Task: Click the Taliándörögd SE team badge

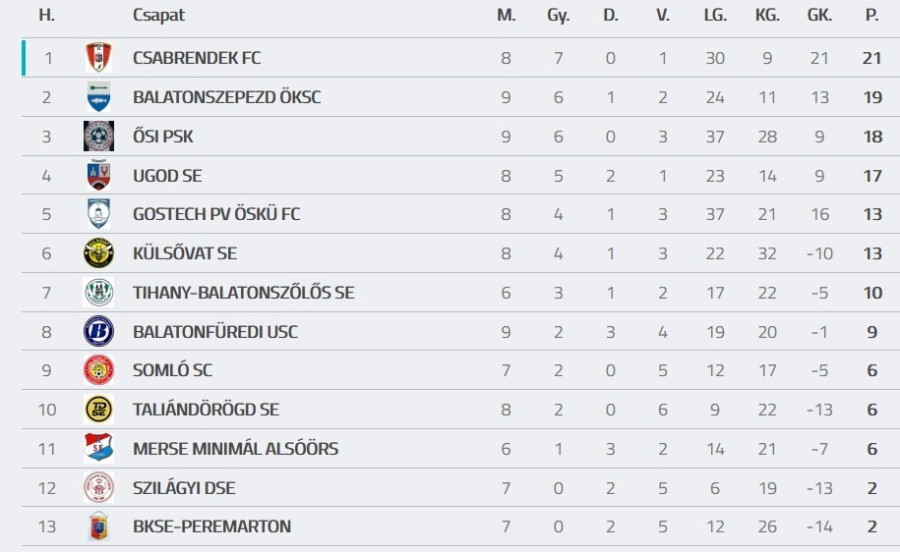Action: [x=98, y=409]
